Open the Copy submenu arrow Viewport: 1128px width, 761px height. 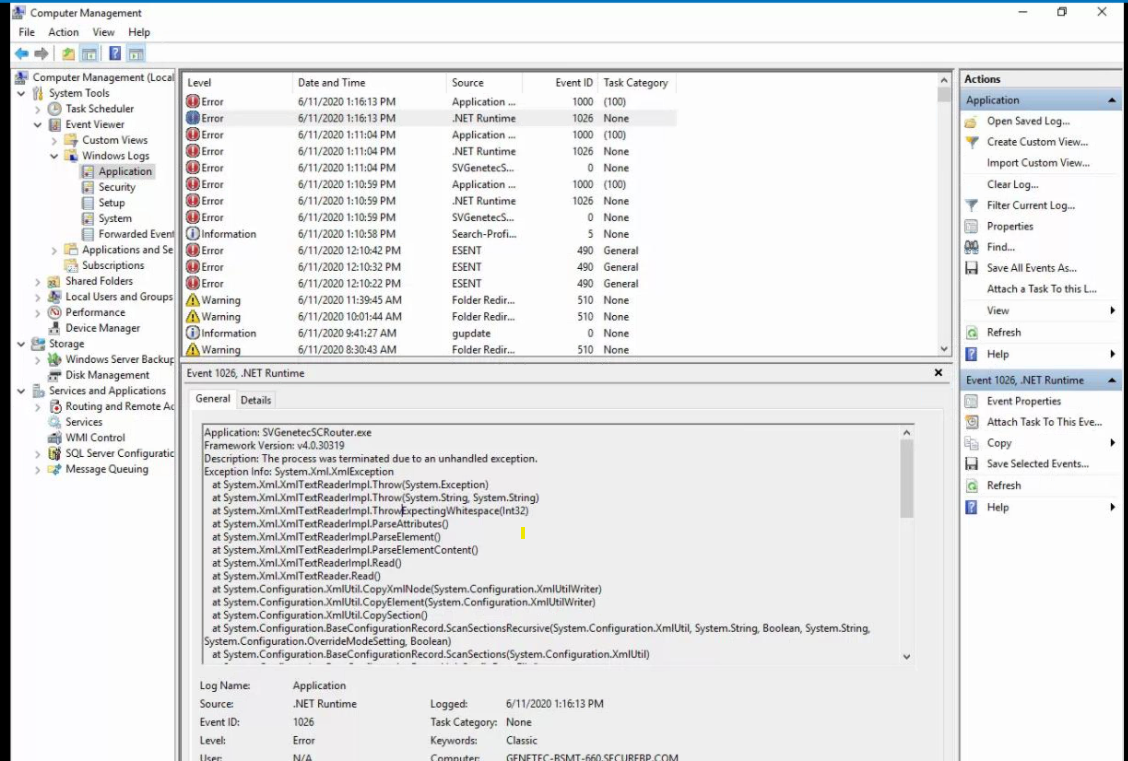tap(1112, 443)
